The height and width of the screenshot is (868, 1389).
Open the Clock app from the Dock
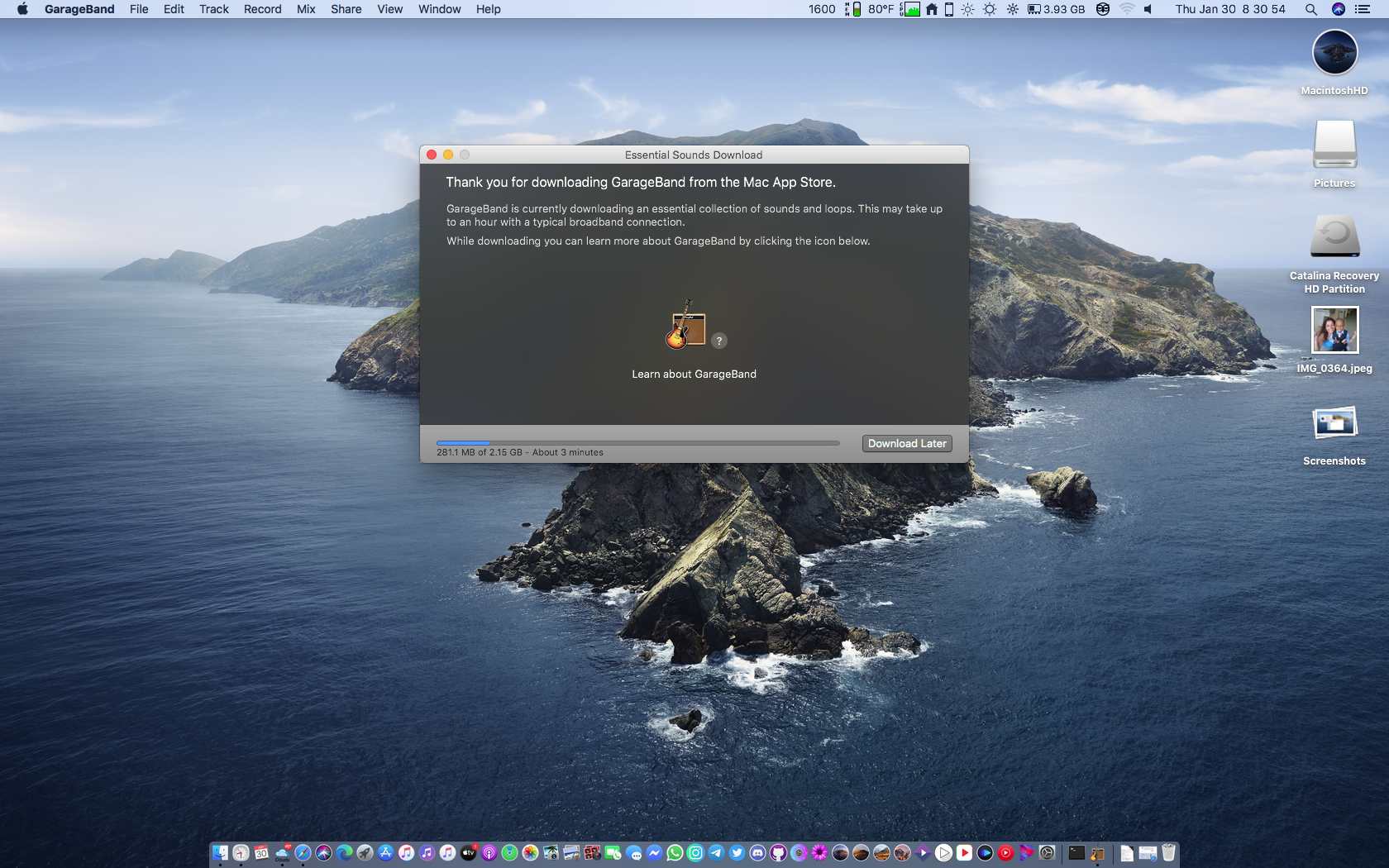coord(241,852)
